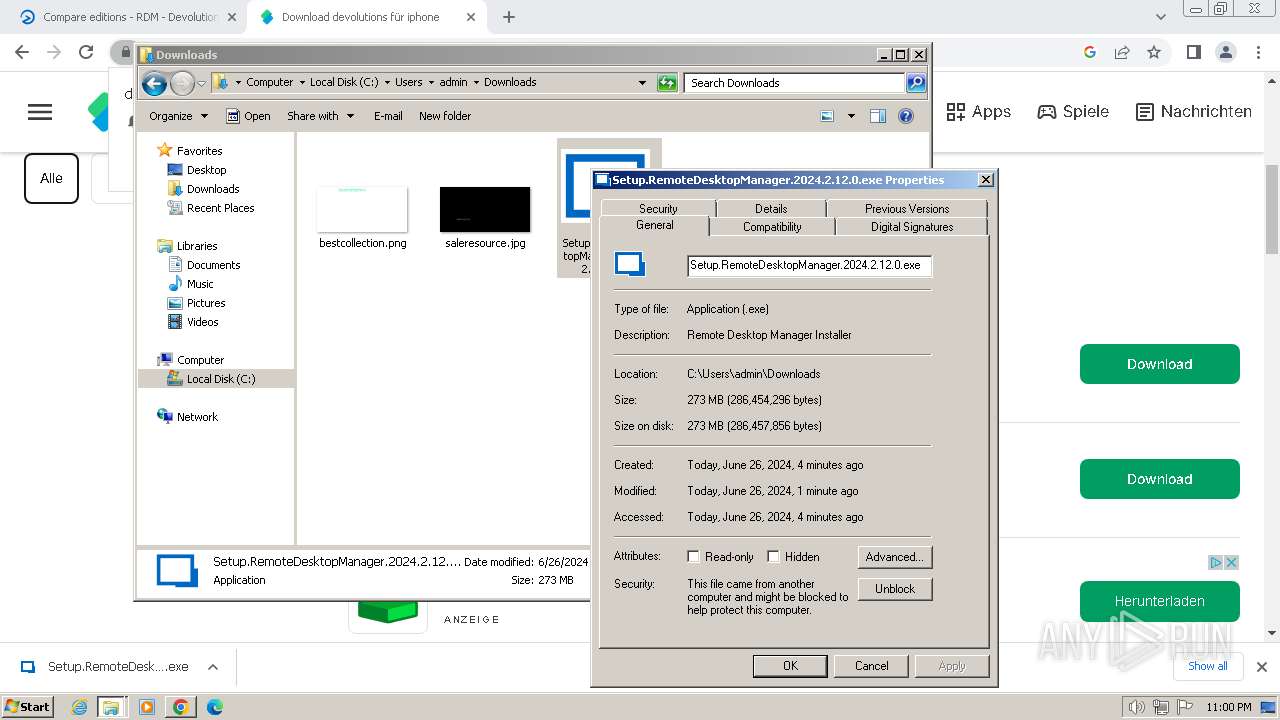Click Chrome reload page icon
Image resolution: width=1280 pixels, height=720 pixels.
point(86,52)
